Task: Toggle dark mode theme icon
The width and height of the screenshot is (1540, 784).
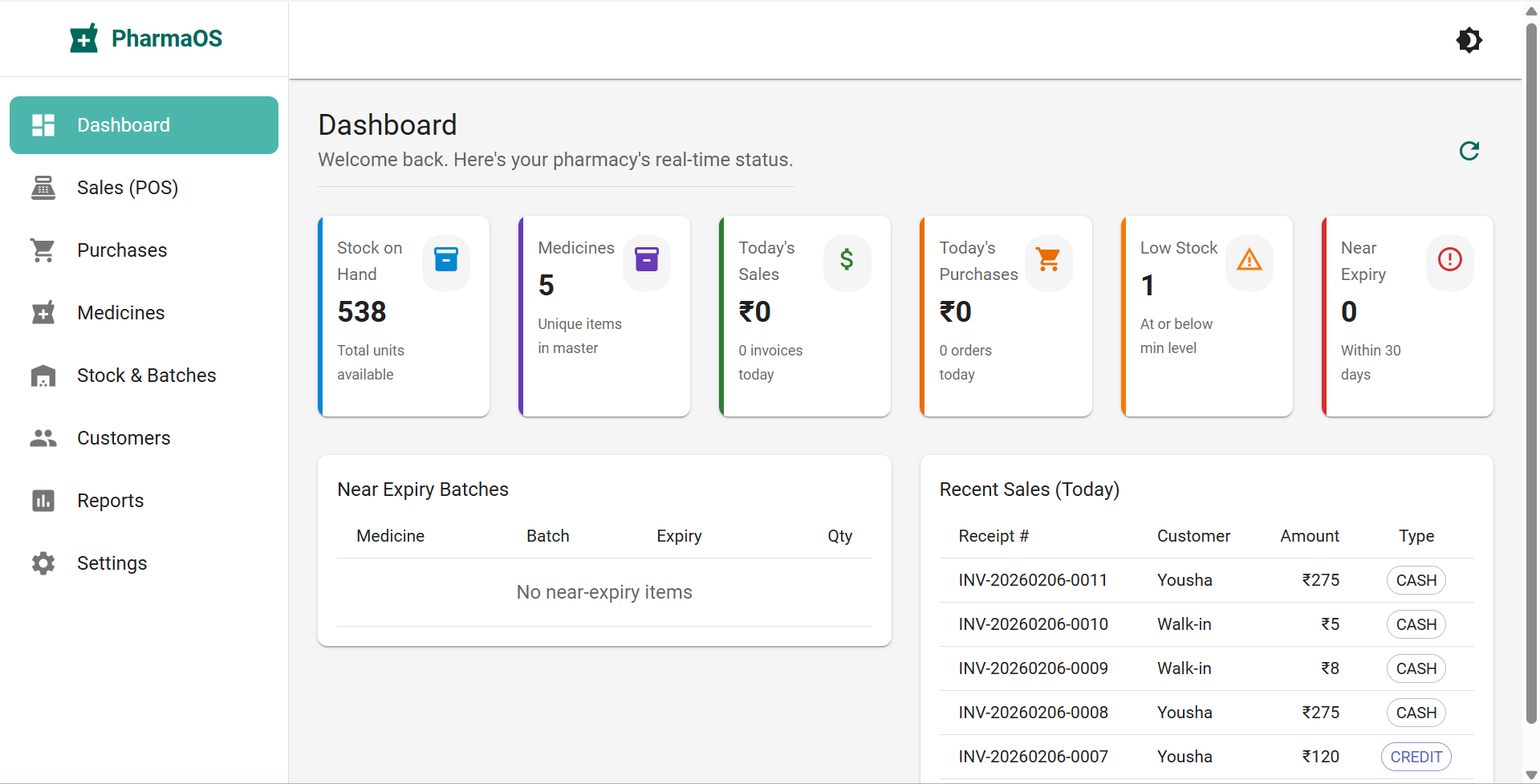Action: tap(1469, 40)
